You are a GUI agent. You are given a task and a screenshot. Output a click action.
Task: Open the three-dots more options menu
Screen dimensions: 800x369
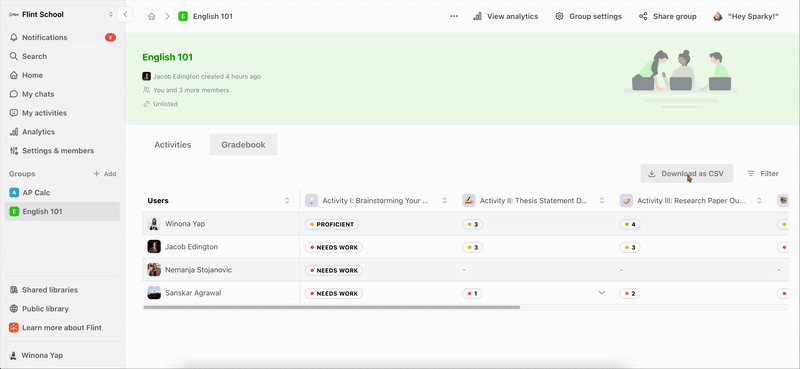[454, 16]
